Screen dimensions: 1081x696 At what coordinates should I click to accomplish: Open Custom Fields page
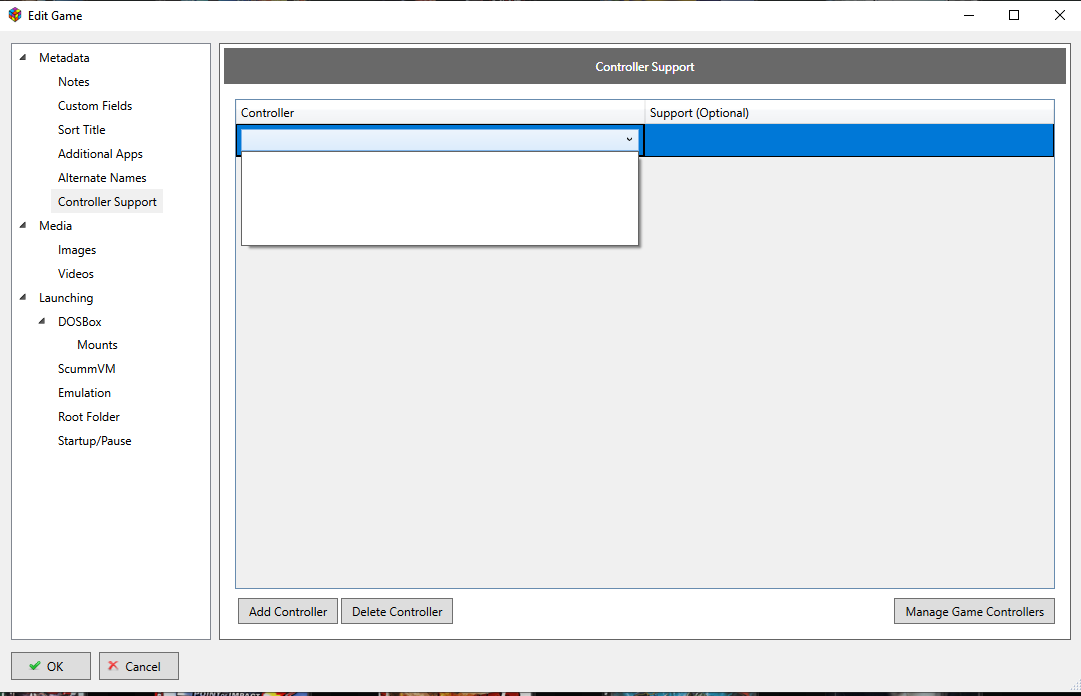click(95, 106)
